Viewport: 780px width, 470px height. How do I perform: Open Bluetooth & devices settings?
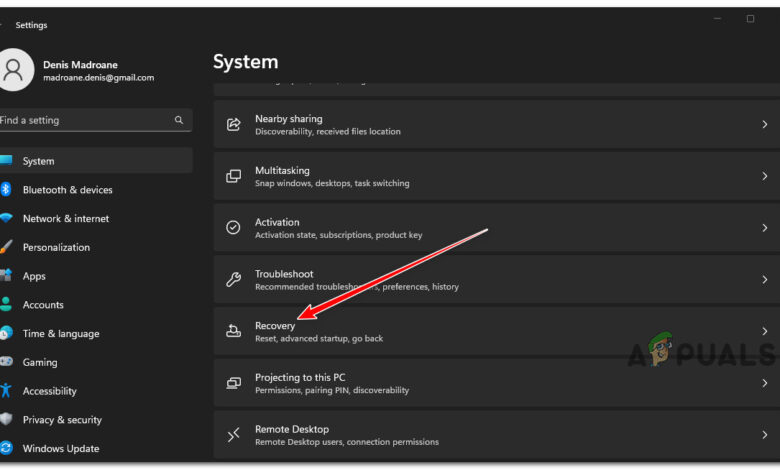coord(67,190)
